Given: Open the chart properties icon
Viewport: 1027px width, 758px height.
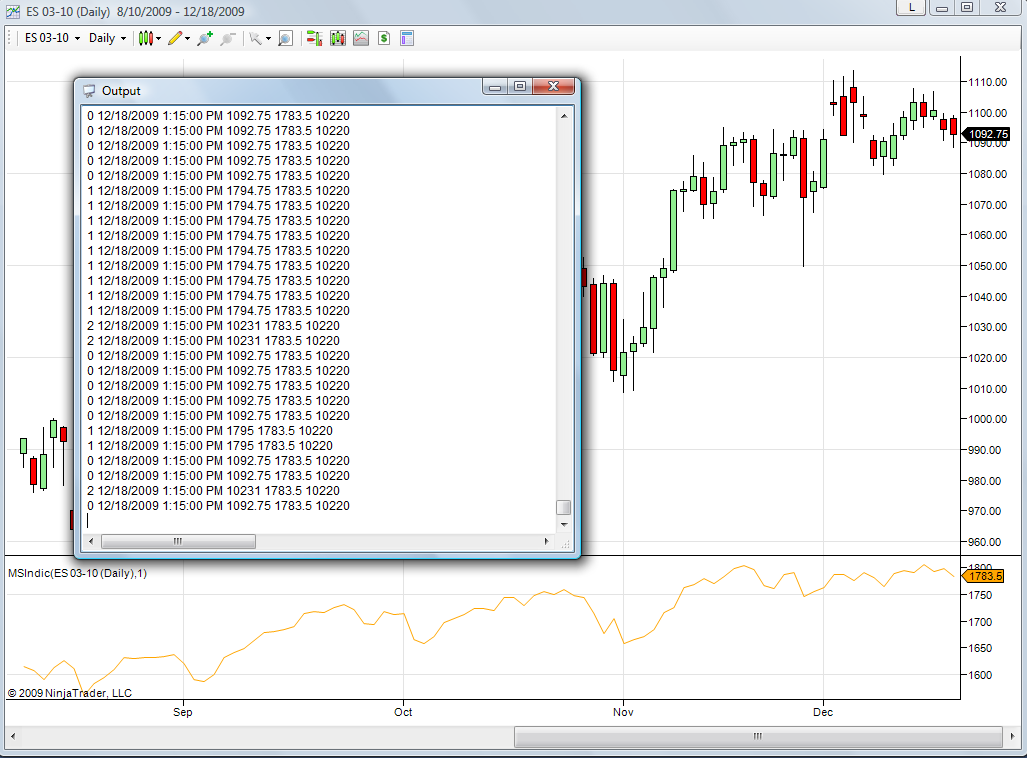Looking at the screenshot, I should (407, 38).
